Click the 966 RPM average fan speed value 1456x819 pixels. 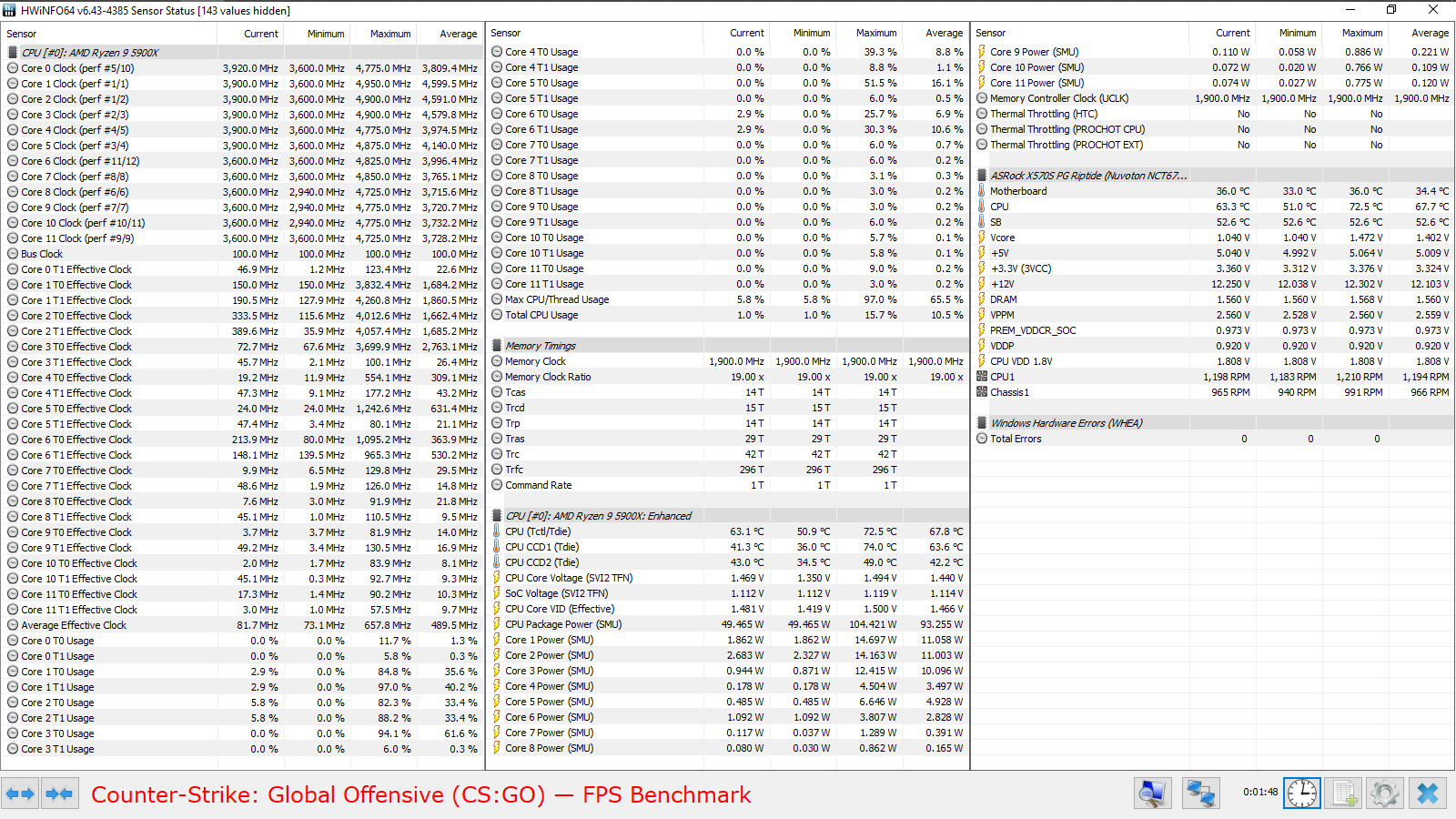(1430, 392)
